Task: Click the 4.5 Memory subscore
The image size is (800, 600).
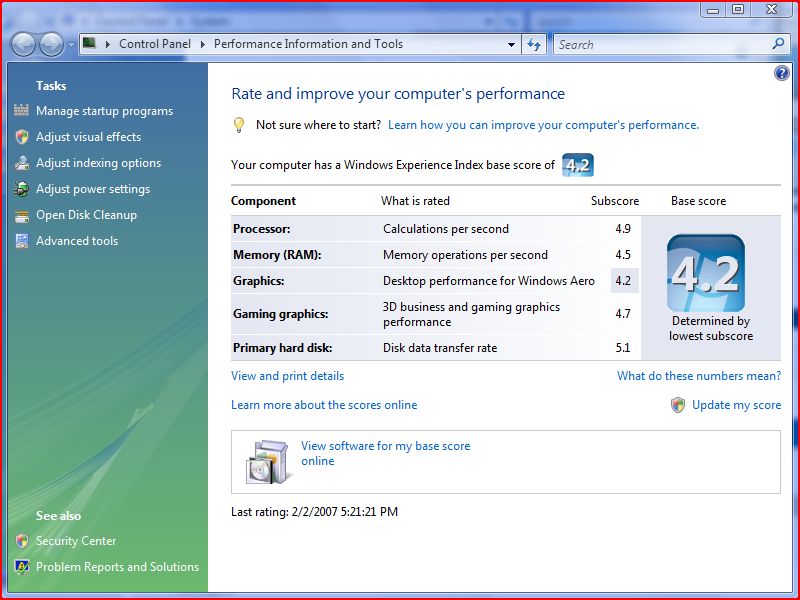Action: point(623,255)
